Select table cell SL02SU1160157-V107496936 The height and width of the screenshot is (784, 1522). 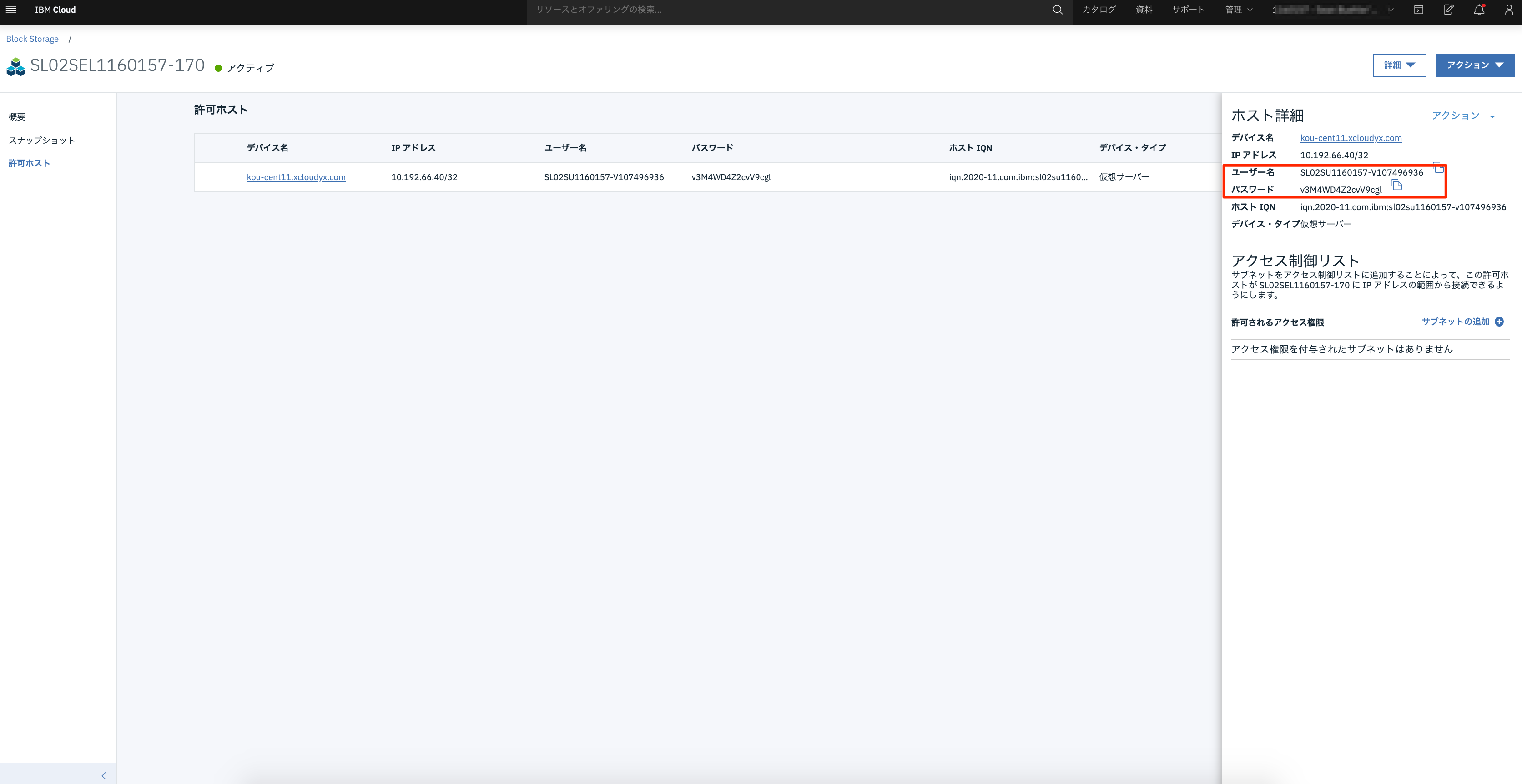coord(604,176)
